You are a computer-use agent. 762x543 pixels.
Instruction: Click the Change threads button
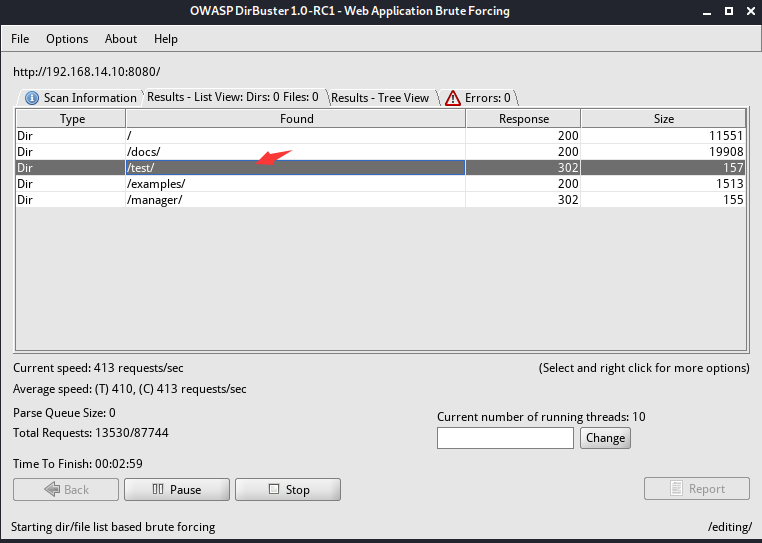tap(605, 438)
